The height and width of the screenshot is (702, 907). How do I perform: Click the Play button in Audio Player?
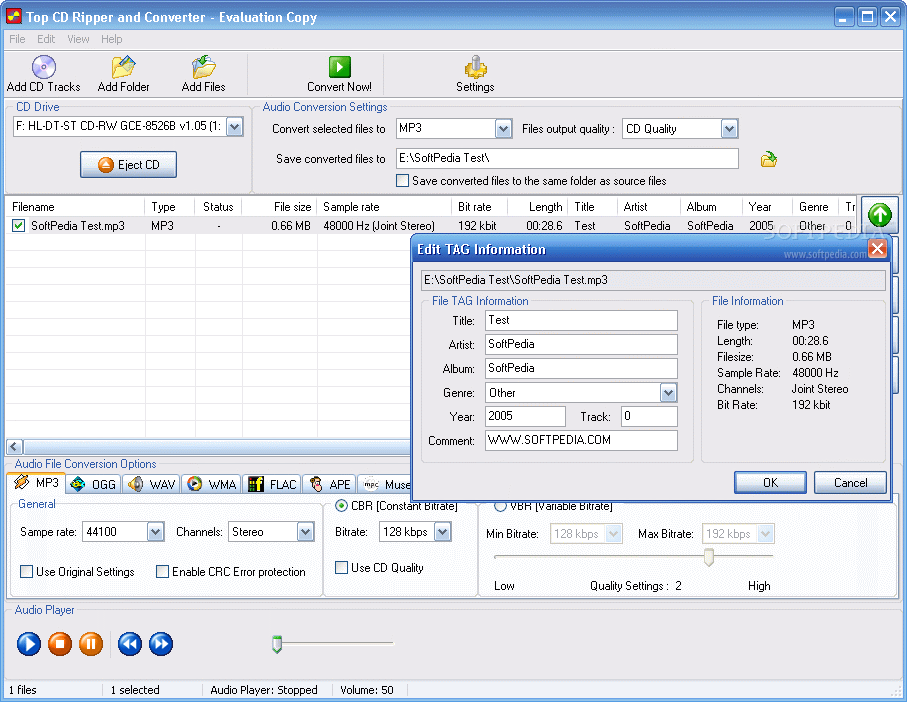click(x=29, y=644)
